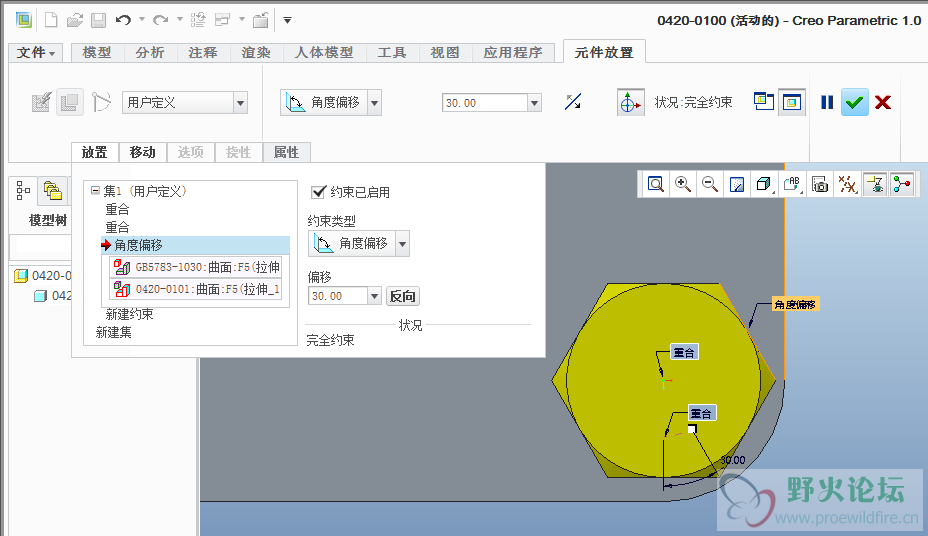This screenshot has height=536, width=928.
Task: Click the Close window icon in quick toolbar
Action: click(261, 20)
